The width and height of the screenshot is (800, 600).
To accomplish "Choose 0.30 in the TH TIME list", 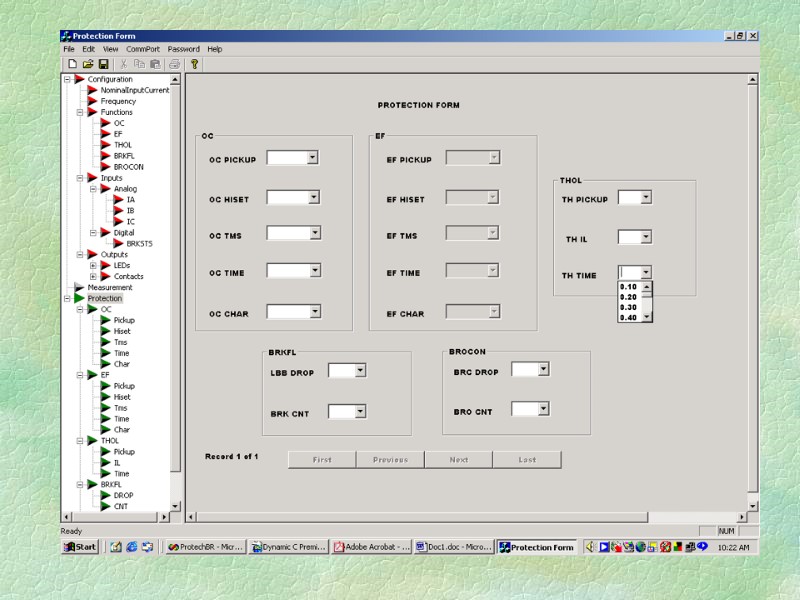I will tap(629, 307).
